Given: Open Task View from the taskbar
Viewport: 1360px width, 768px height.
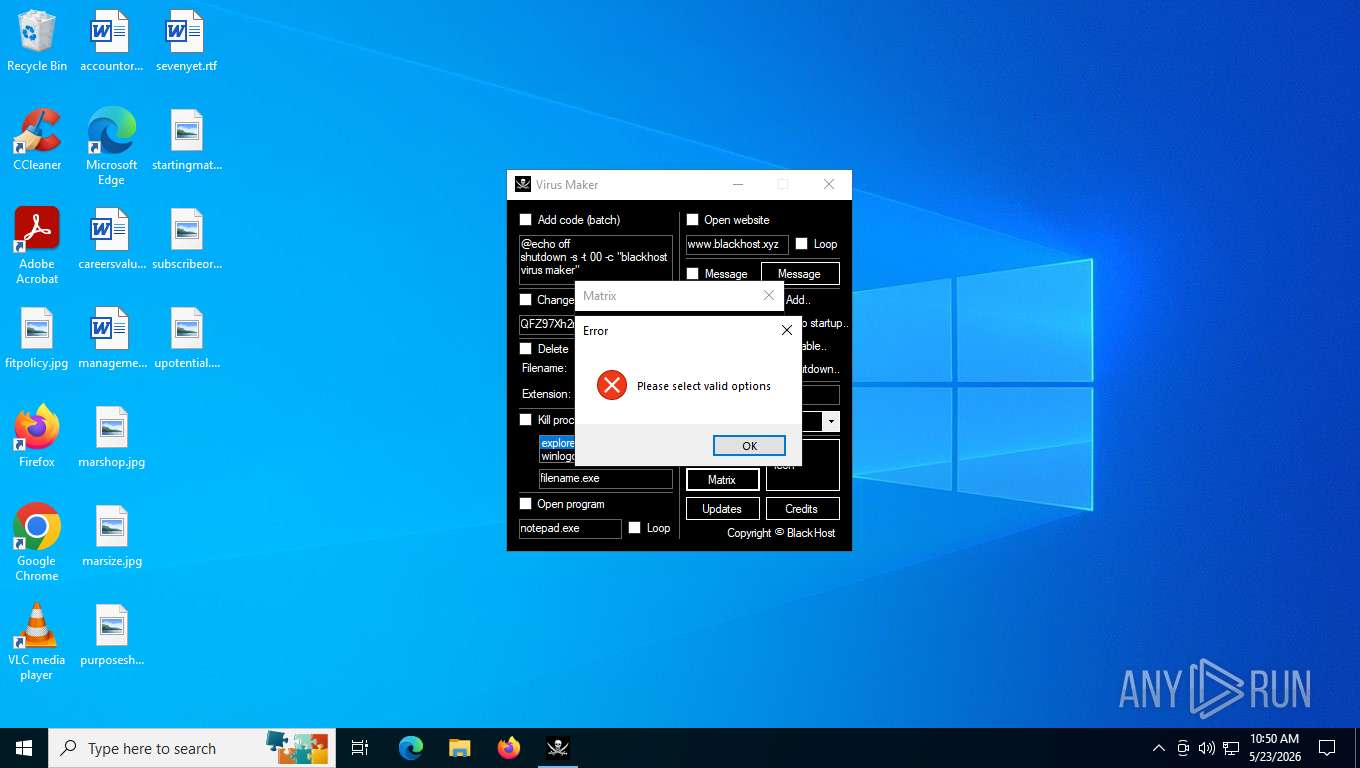Looking at the screenshot, I should pyautogui.click(x=360, y=748).
